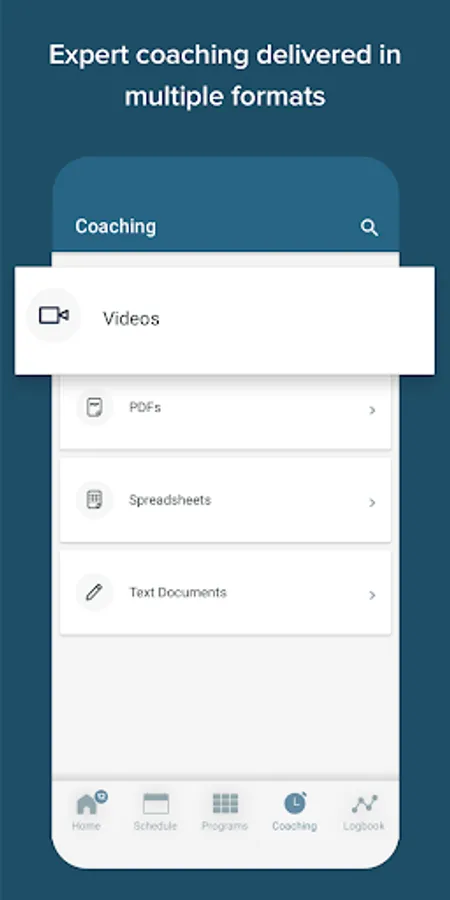
Task: Click the Coaching header title
Action: point(115,226)
